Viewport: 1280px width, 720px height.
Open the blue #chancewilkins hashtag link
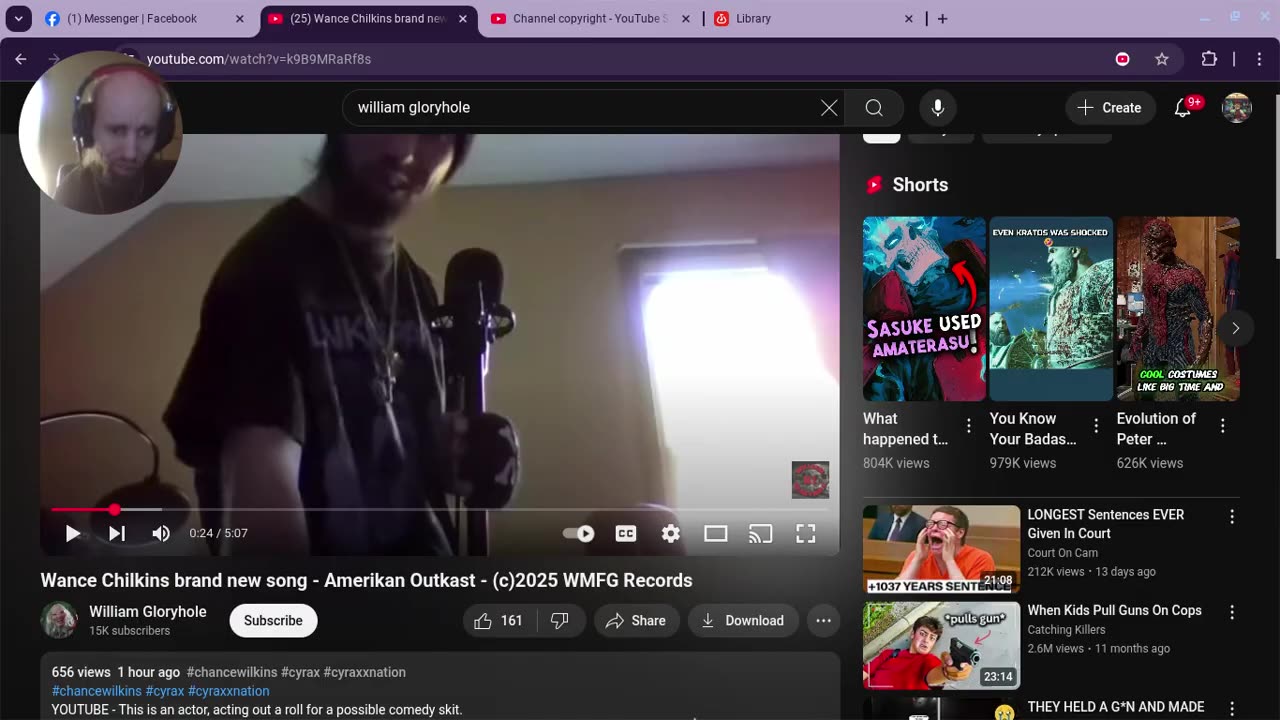(x=96, y=691)
